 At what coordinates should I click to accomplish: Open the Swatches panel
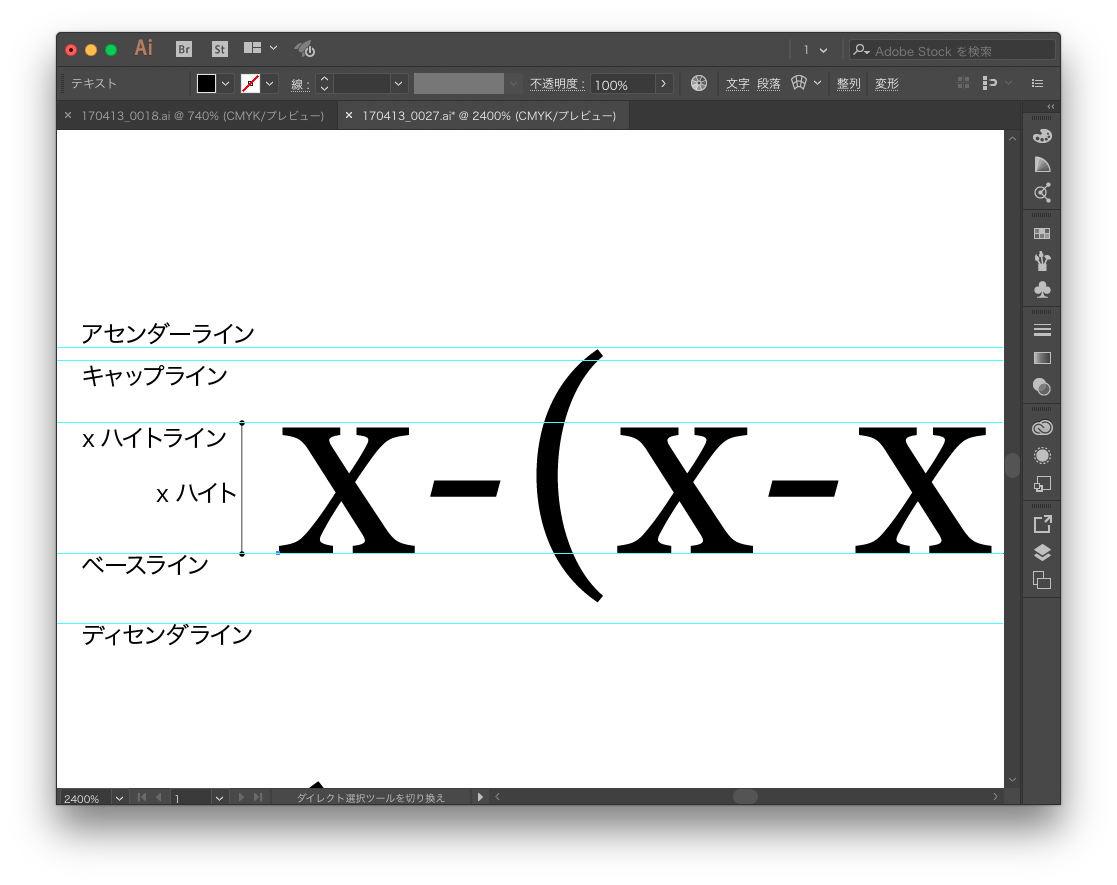point(1041,232)
